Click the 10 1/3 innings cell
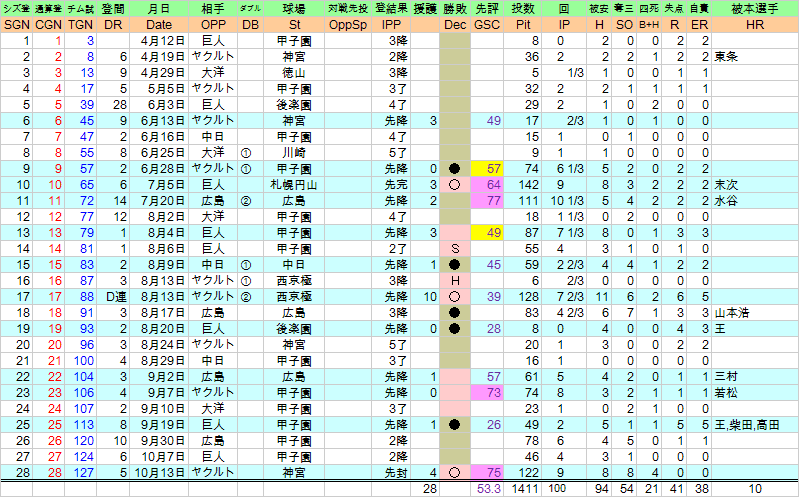The height and width of the screenshot is (497, 799). coord(564,201)
